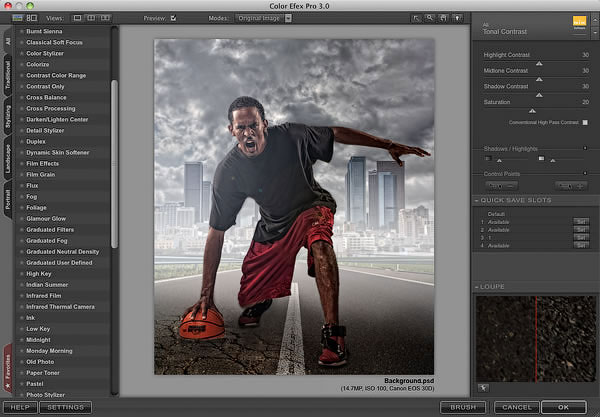The image size is (600, 417).
Task: Collapse the Quick Save Slots section
Action: tap(478, 200)
